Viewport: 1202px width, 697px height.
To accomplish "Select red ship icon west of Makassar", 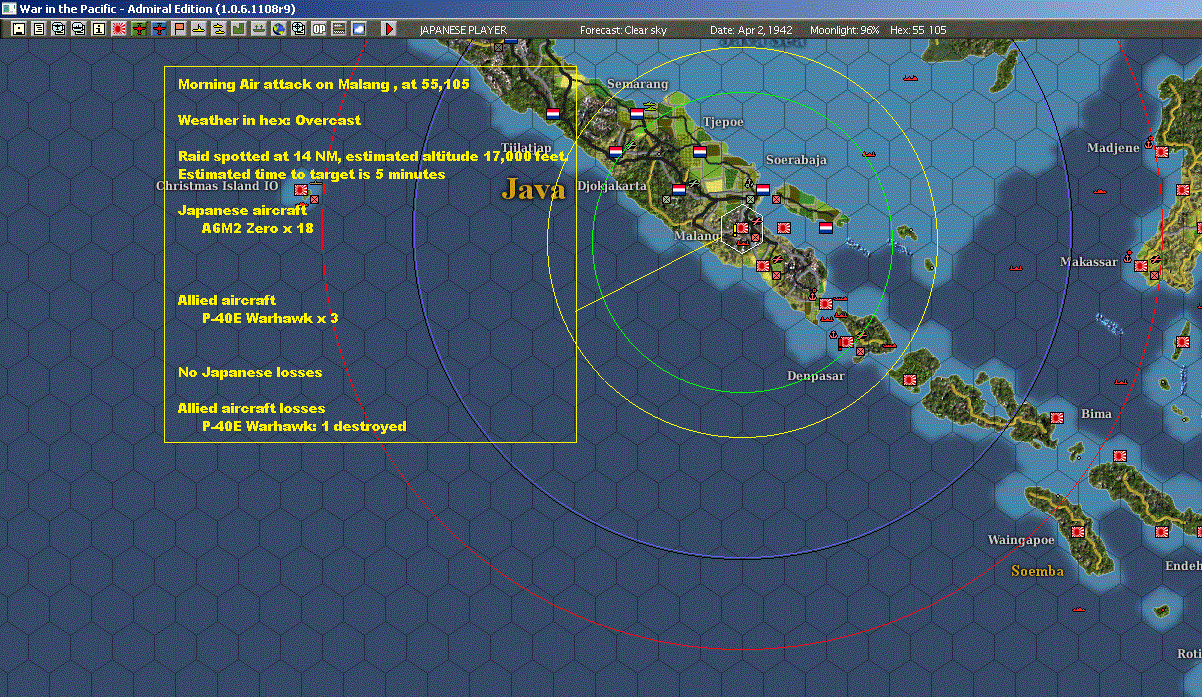I will 1017,267.
